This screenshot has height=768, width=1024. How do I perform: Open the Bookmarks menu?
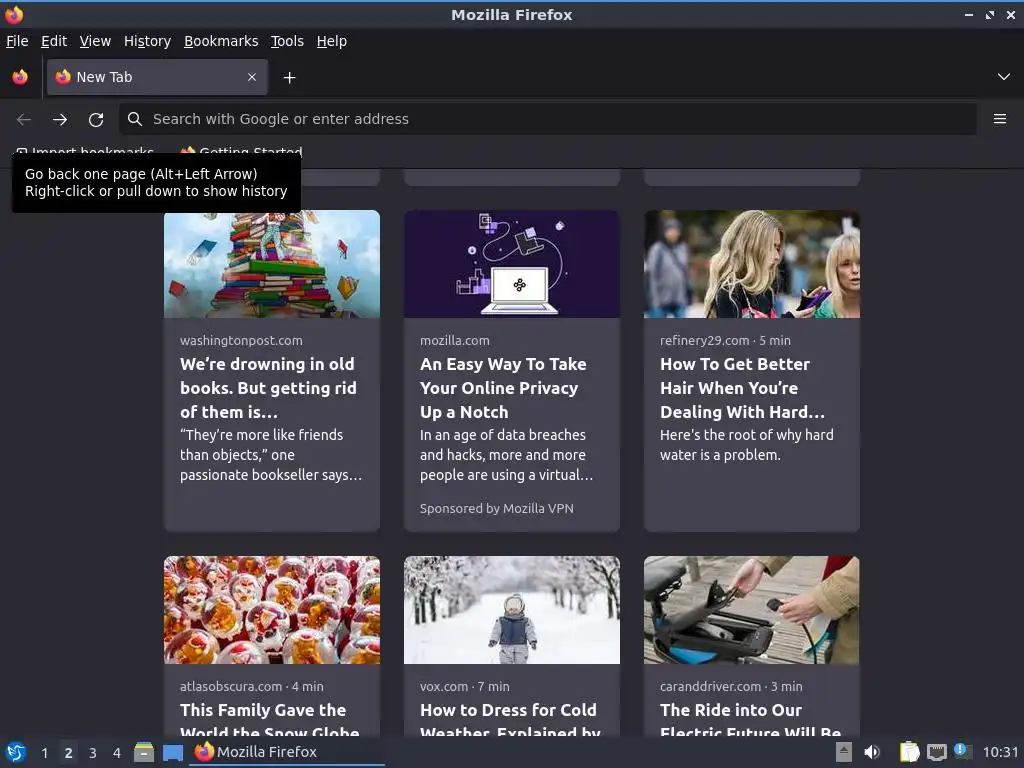tap(221, 41)
